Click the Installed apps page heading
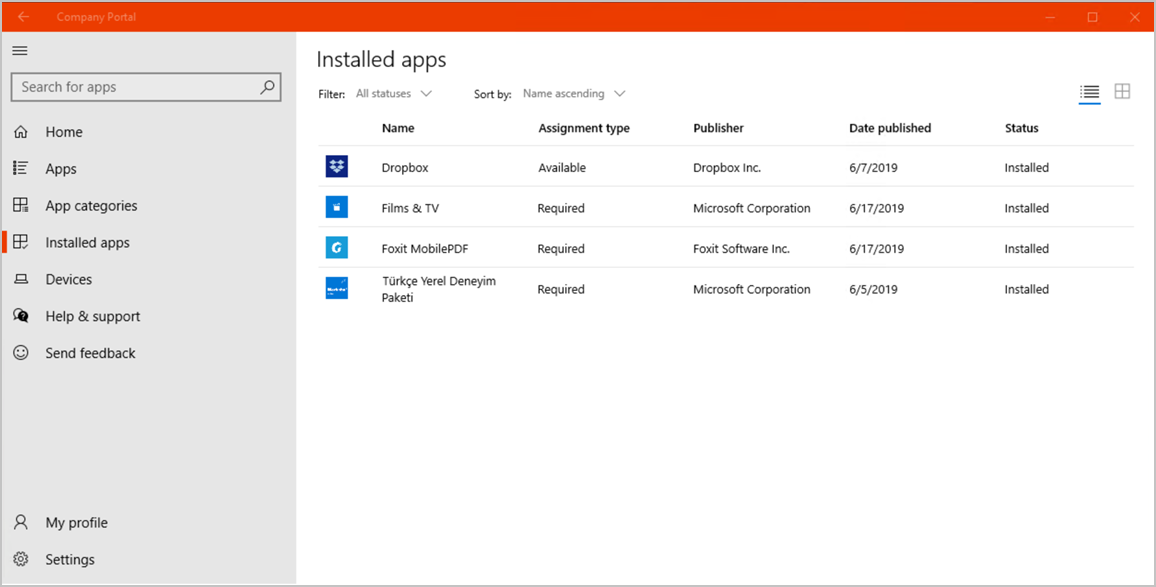The image size is (1156, 587). point(381,59)
